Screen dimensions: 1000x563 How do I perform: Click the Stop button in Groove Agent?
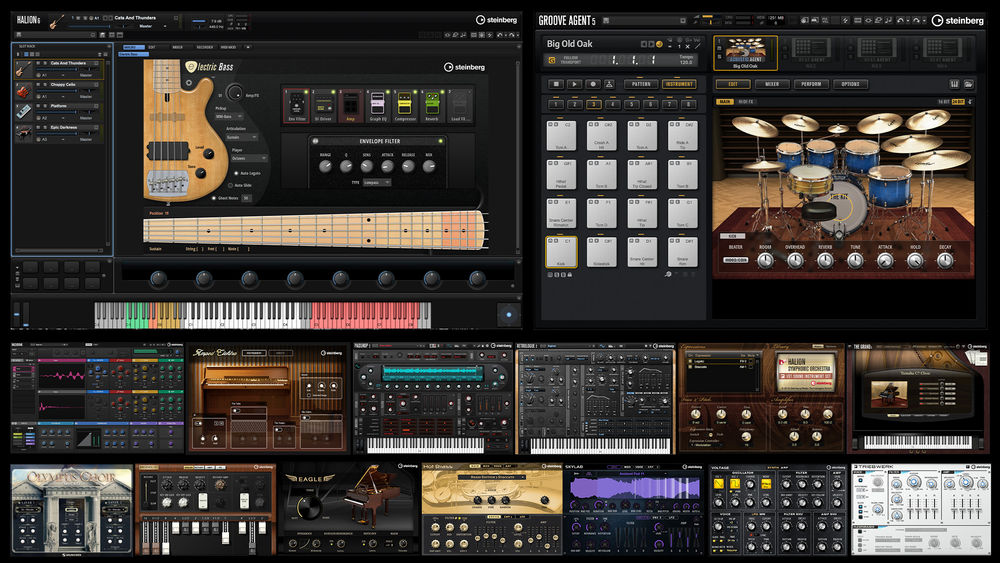[x=556, y=84]
